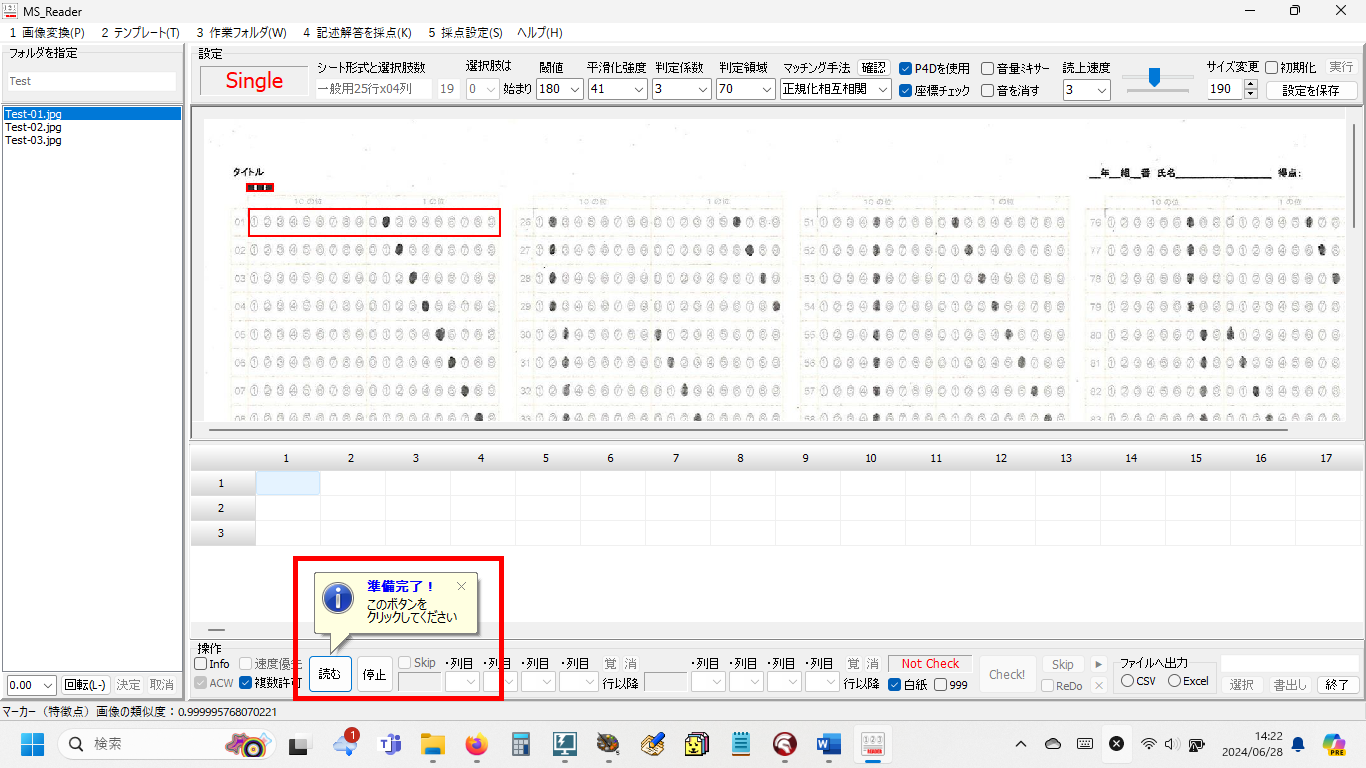Screen dimensions: 1366x768
Task: Click the blue slider handle in settings
Action: pyautogui.click(x=1154, y=77)
